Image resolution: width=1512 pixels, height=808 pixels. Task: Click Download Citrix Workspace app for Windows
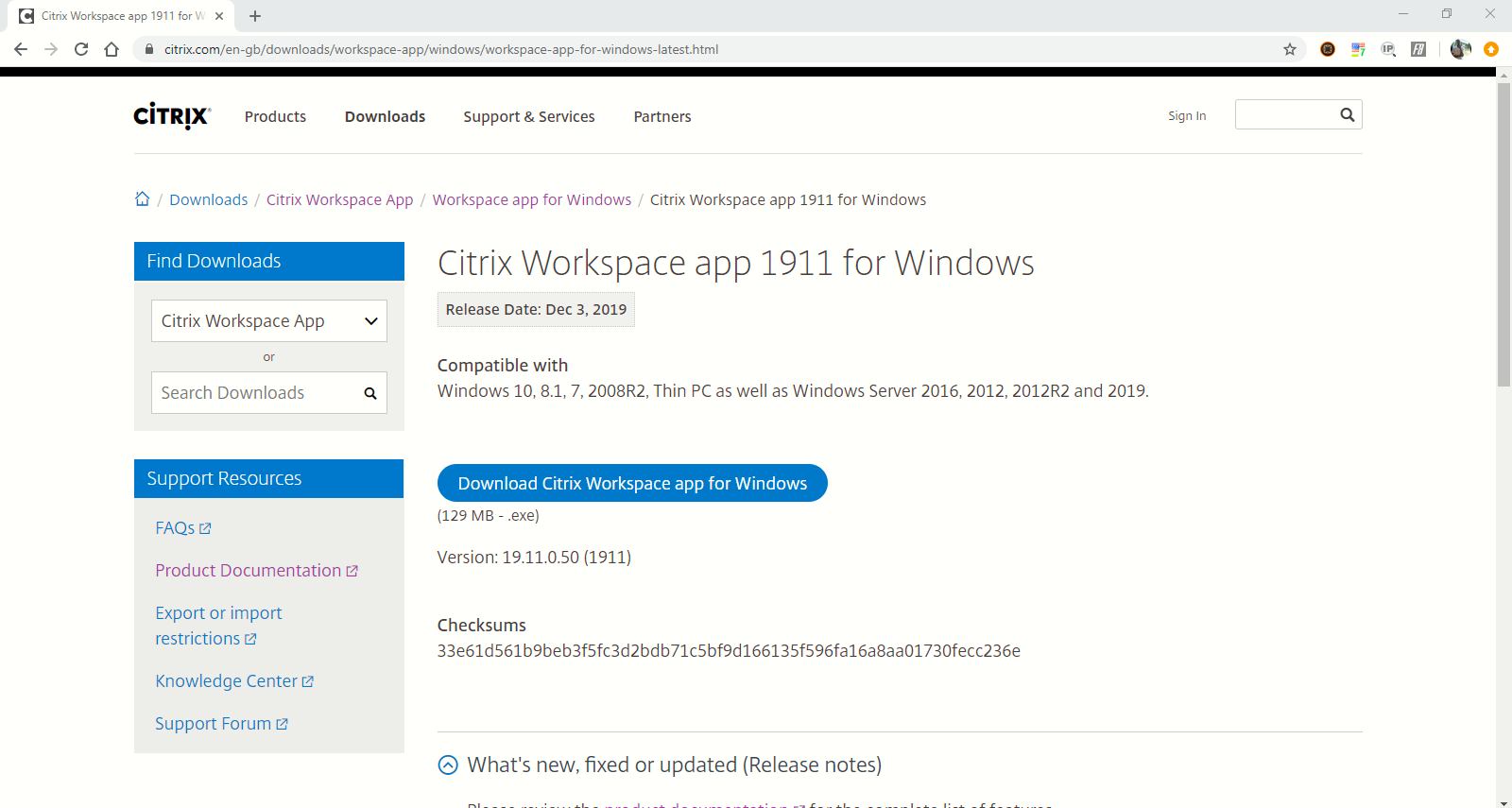[x=632, y=483]
